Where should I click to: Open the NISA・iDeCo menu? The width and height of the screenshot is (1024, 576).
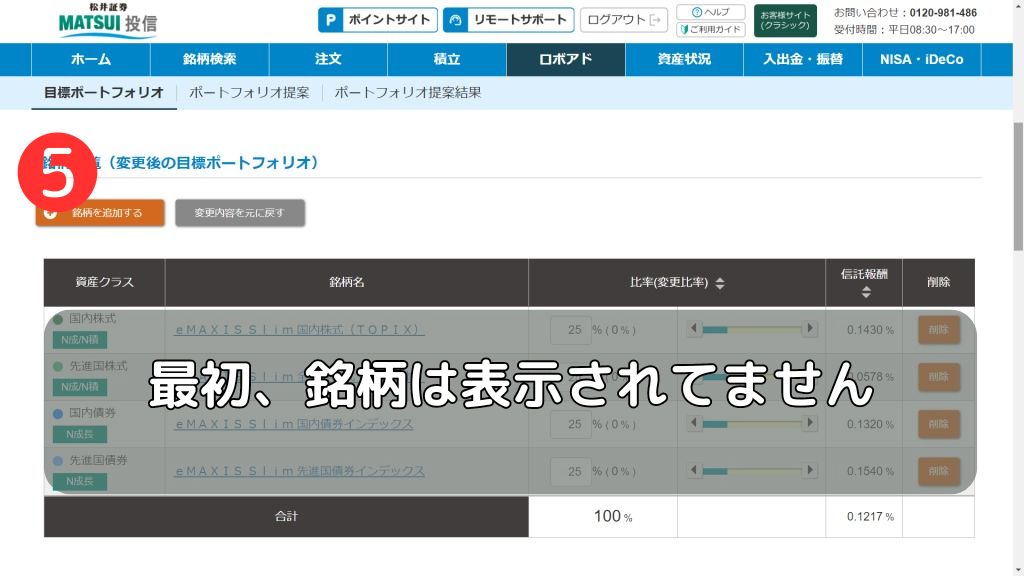[921, 59]
